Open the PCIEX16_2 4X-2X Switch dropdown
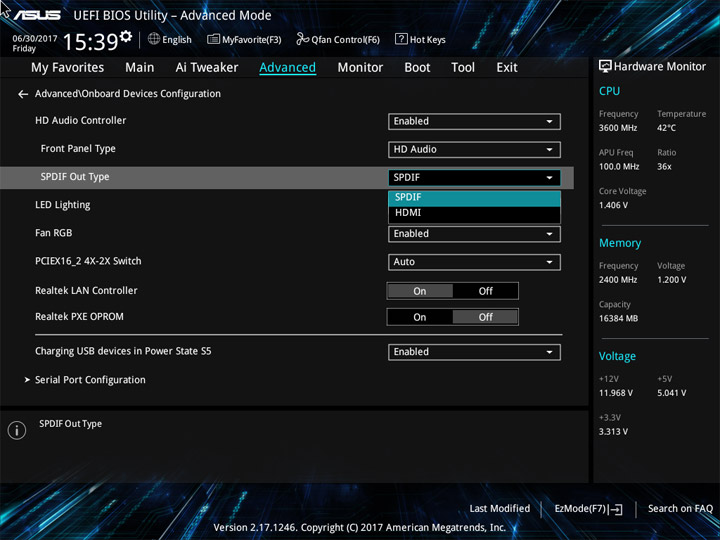This screenshot has width=720, height=540. coord(474,262)
